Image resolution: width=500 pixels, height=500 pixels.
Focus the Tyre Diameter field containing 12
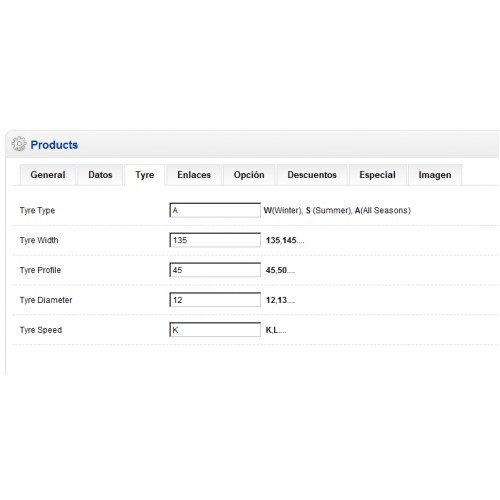(x=215, y=300)
